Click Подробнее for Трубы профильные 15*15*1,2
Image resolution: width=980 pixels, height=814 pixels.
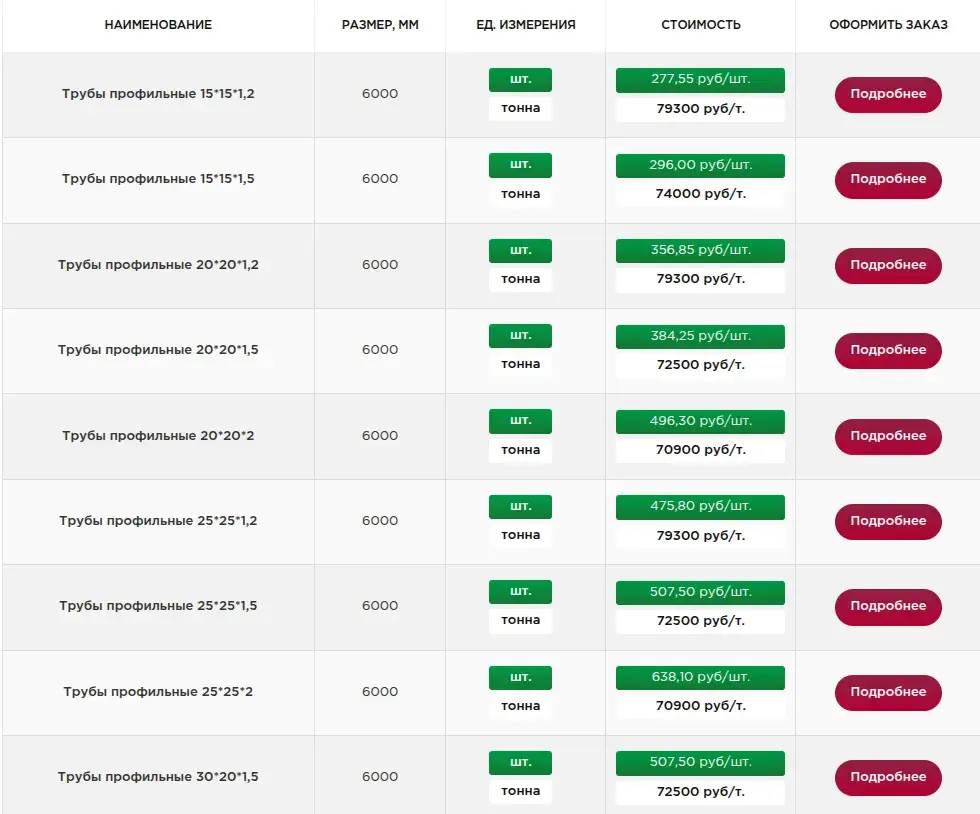[x=888, y=94]
